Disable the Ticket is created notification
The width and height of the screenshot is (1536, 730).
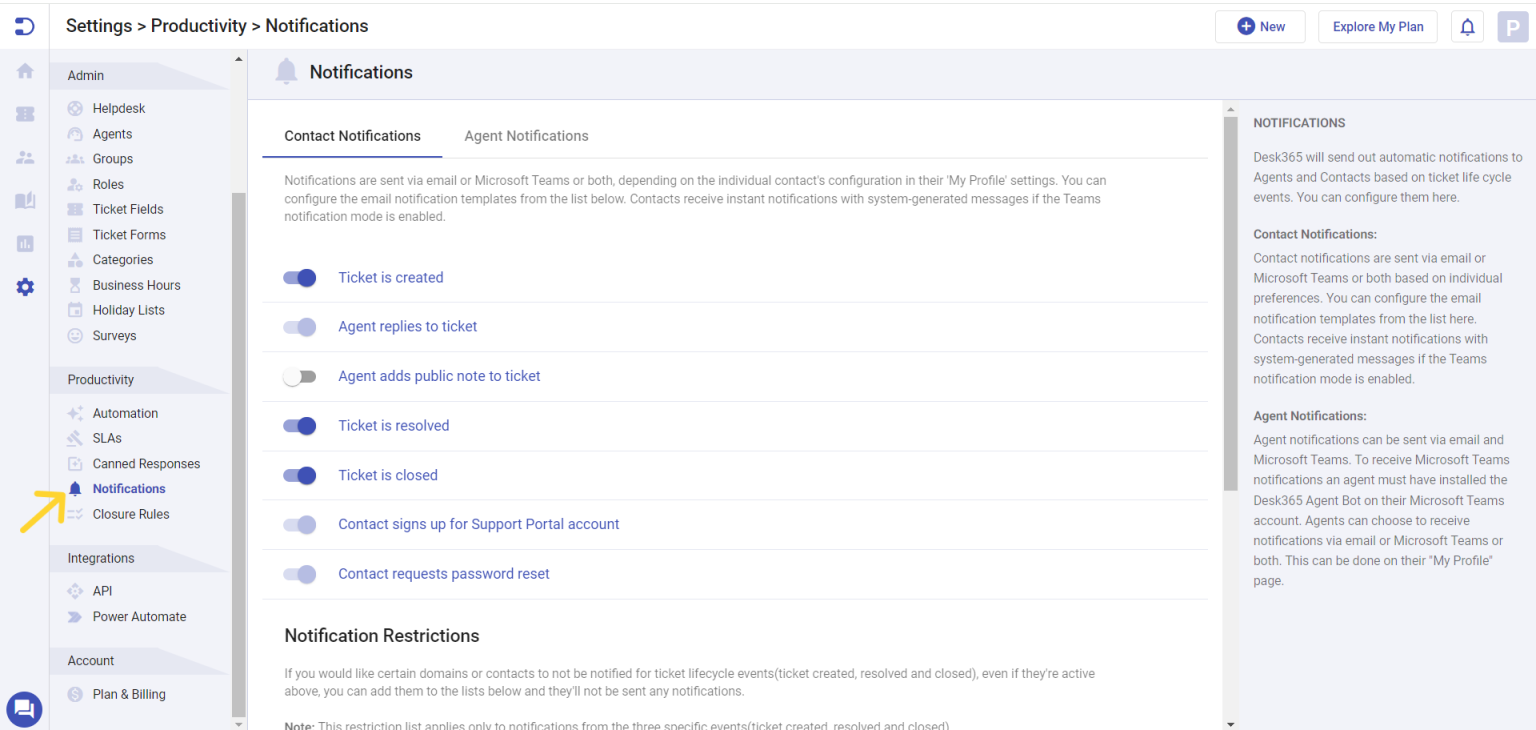299,277
